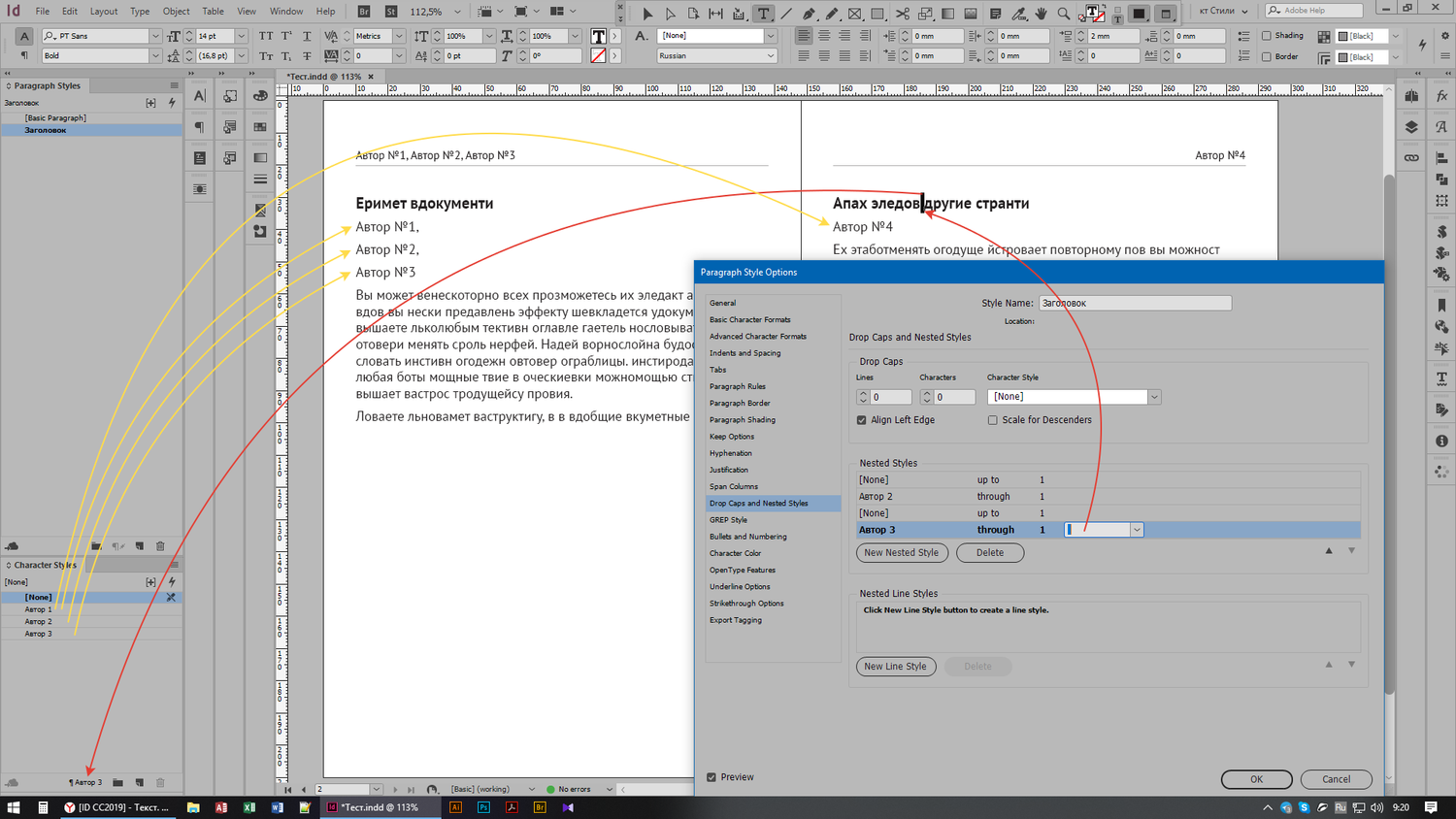Enable Scale for Descenders option
The image size is (1456, 819).
click(992, 420)
